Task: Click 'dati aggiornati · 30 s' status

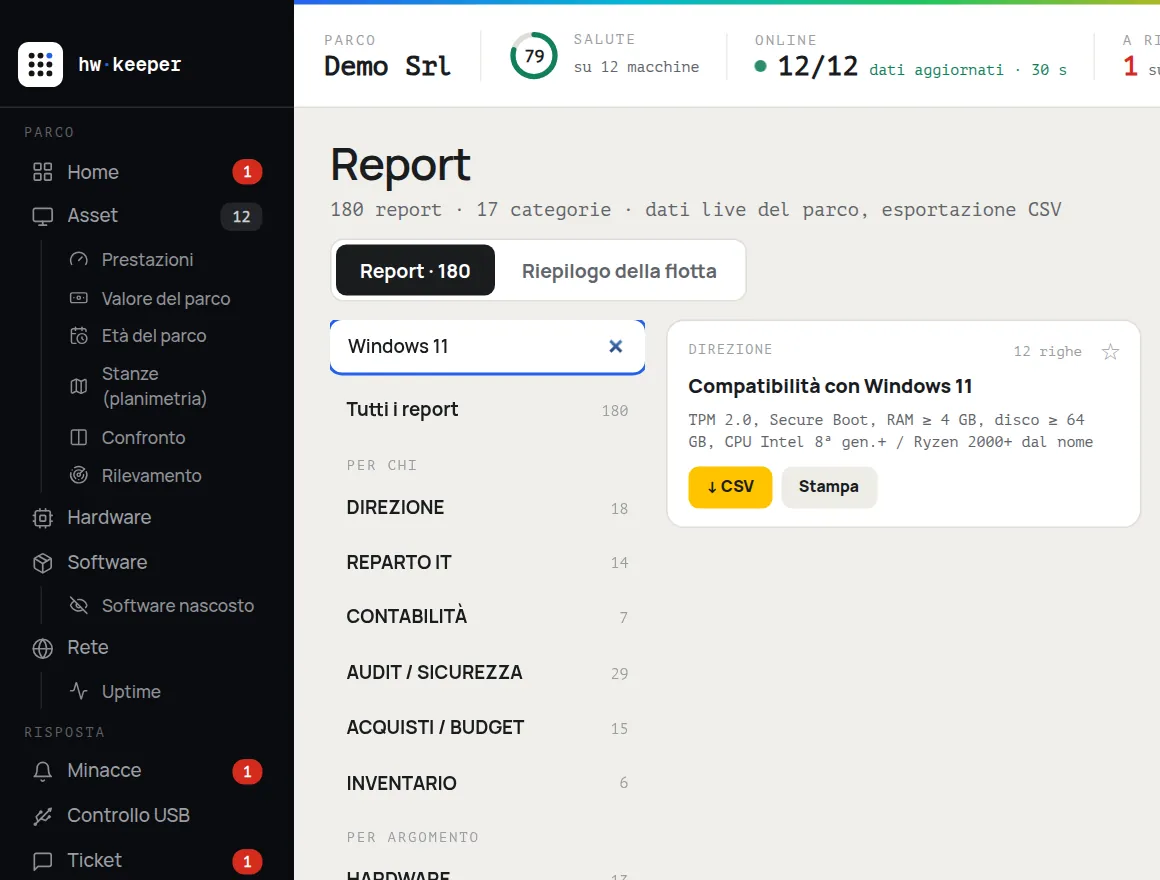Action: [968, 70]
